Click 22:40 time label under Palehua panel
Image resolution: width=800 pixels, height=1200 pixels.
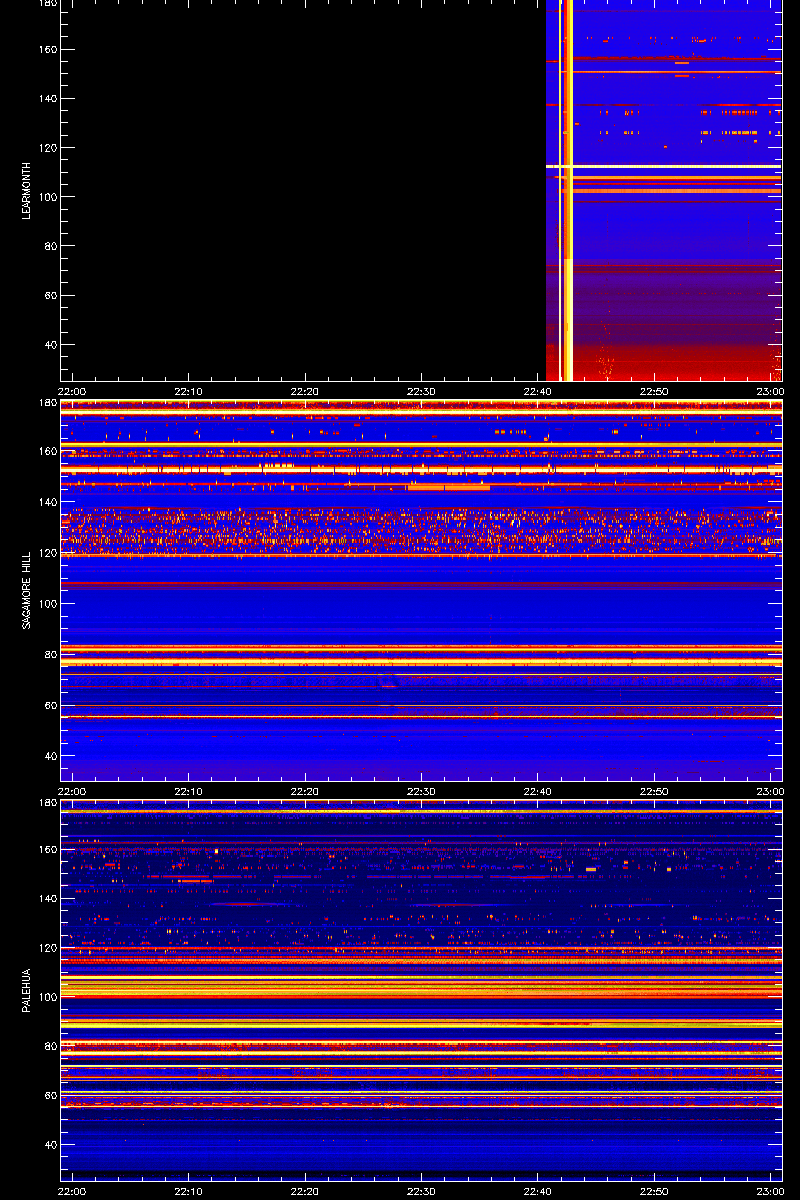click(538, 1191)
